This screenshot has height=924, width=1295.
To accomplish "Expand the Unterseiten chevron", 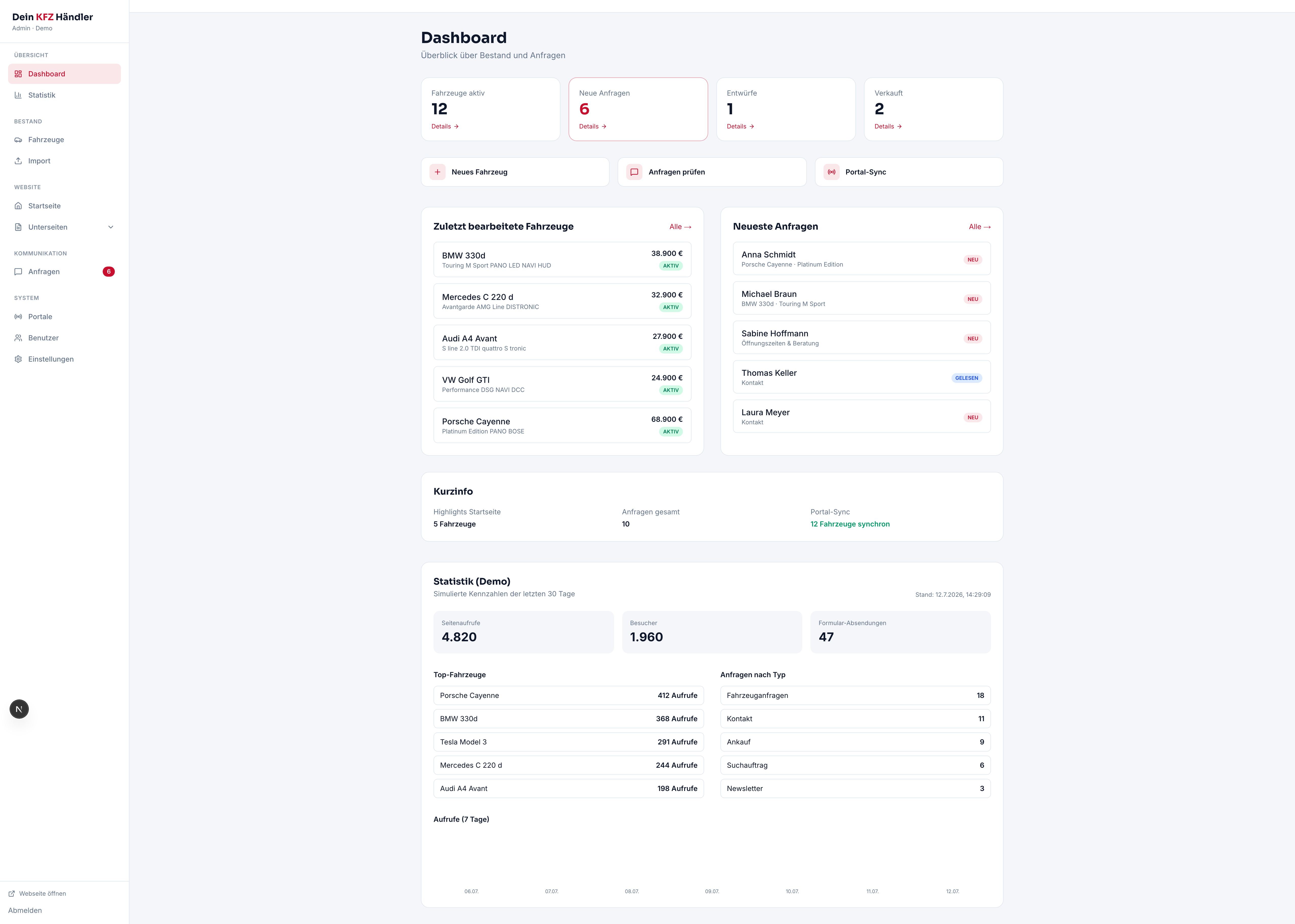I will pos(111,227).
